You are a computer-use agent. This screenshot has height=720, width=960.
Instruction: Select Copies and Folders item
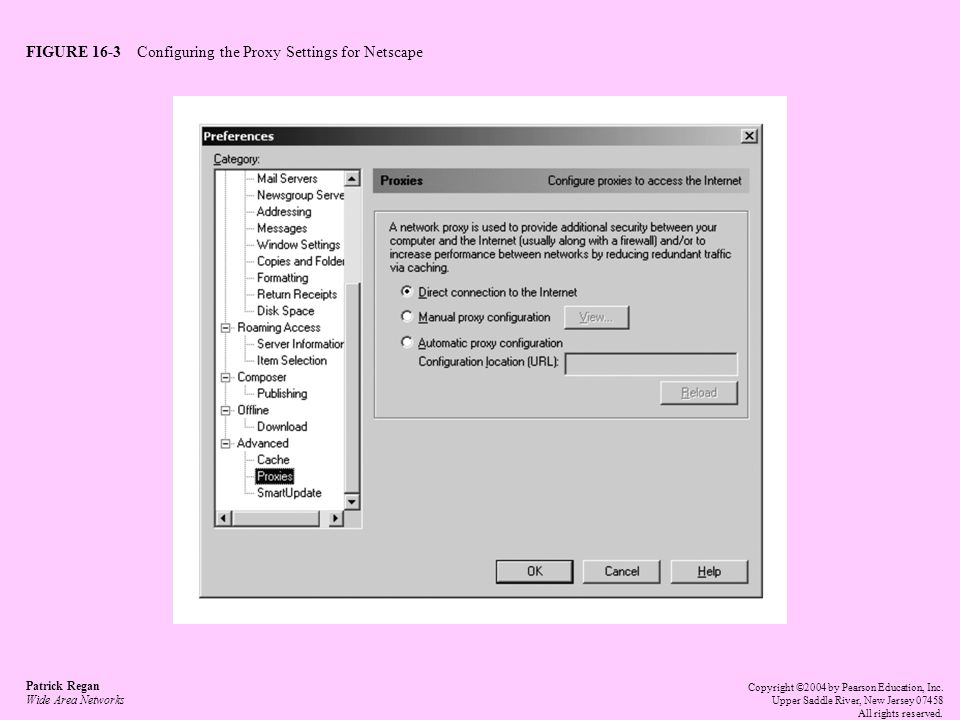300,261
